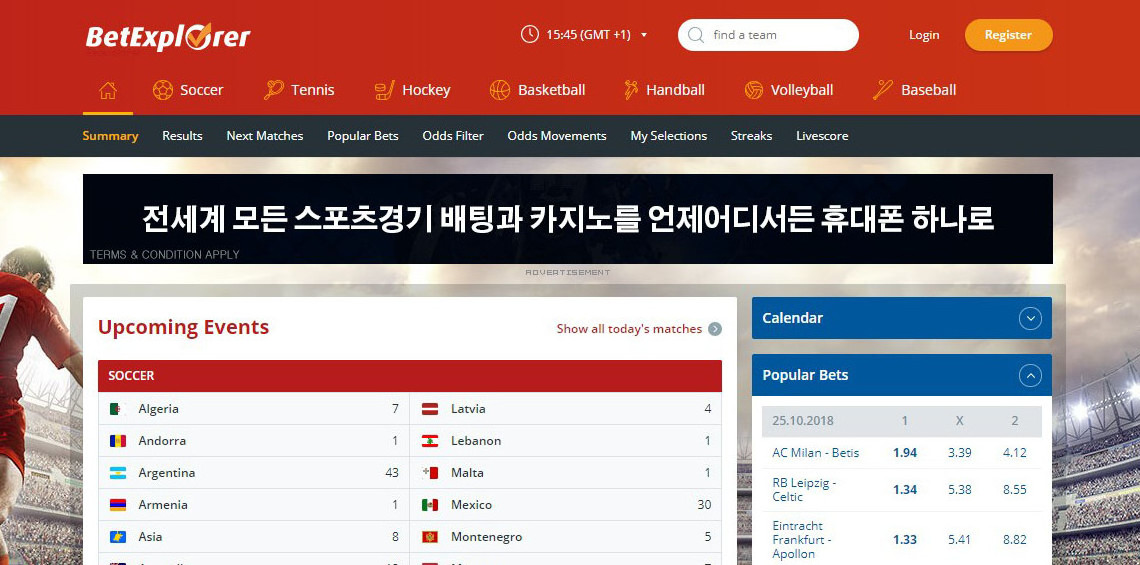The height and width of the screenshot is (565, 1140).
Task: Open the RB Leipzig - Celtic match
Action: (804, 489)
